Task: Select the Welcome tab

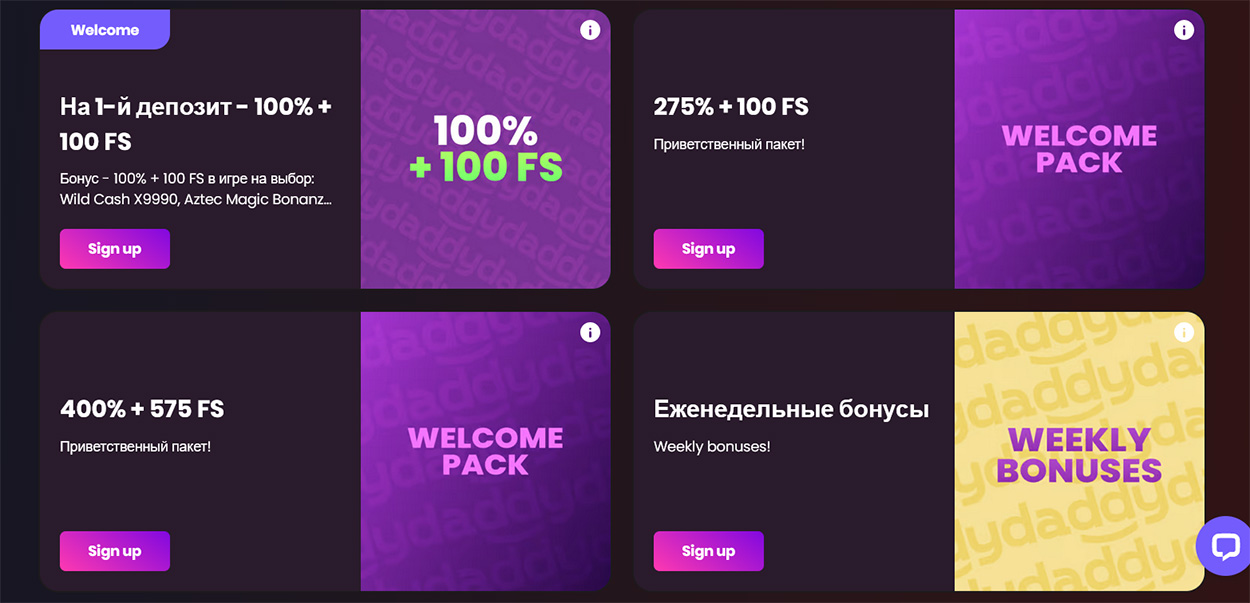Action: [104, 29]
